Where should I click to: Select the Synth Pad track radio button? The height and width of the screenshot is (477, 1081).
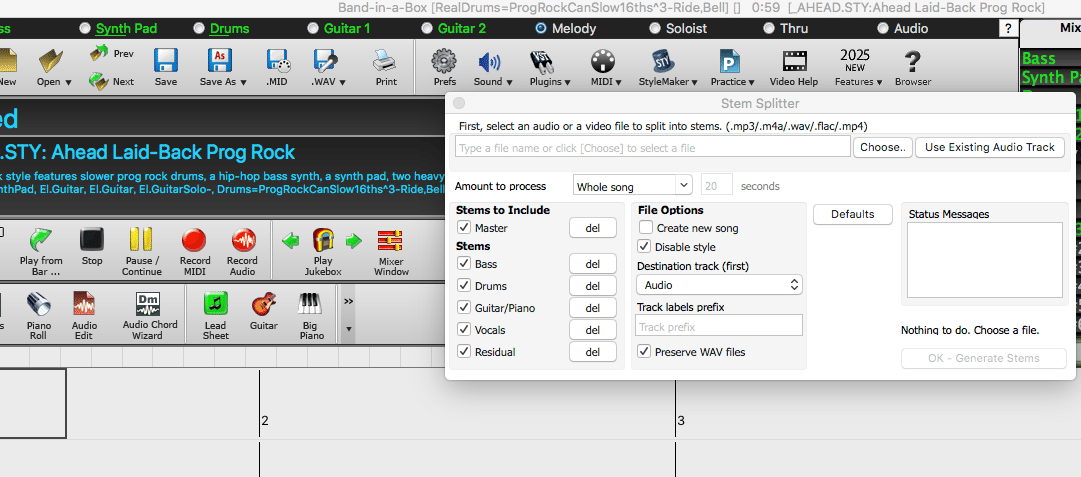click(84, 28)
